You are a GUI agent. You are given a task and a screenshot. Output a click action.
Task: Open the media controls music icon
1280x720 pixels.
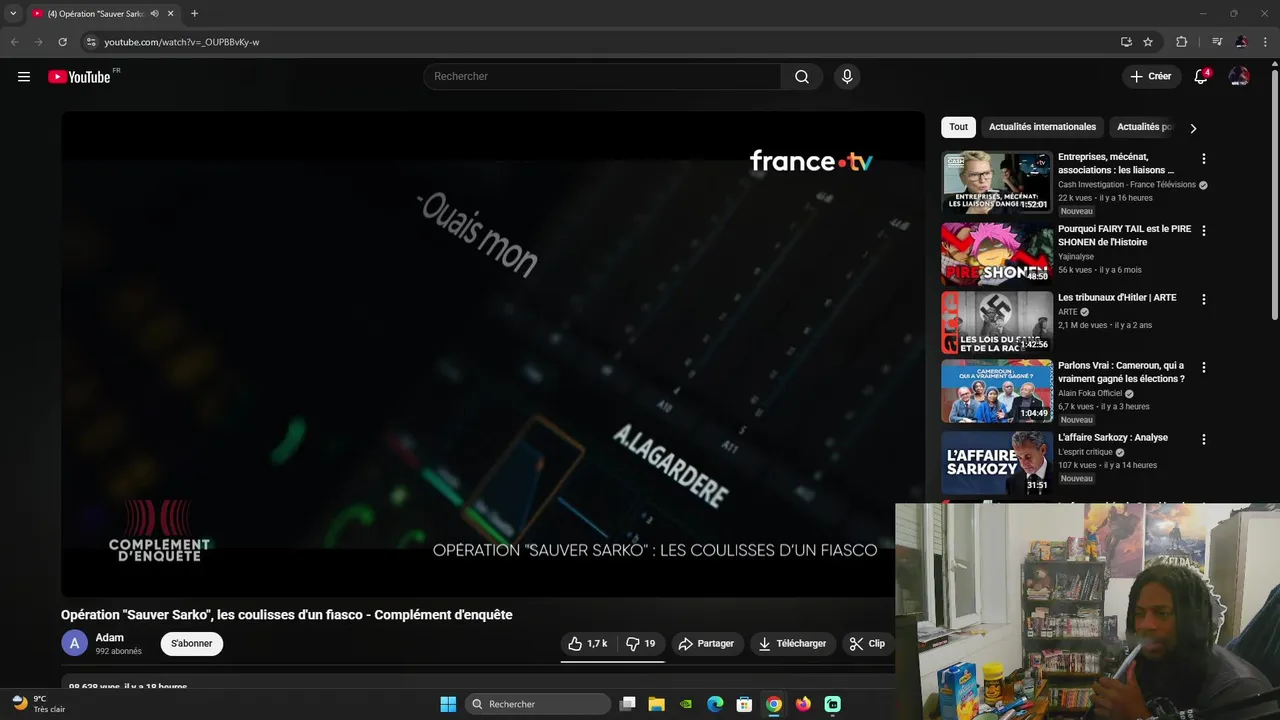point(1217,42)
